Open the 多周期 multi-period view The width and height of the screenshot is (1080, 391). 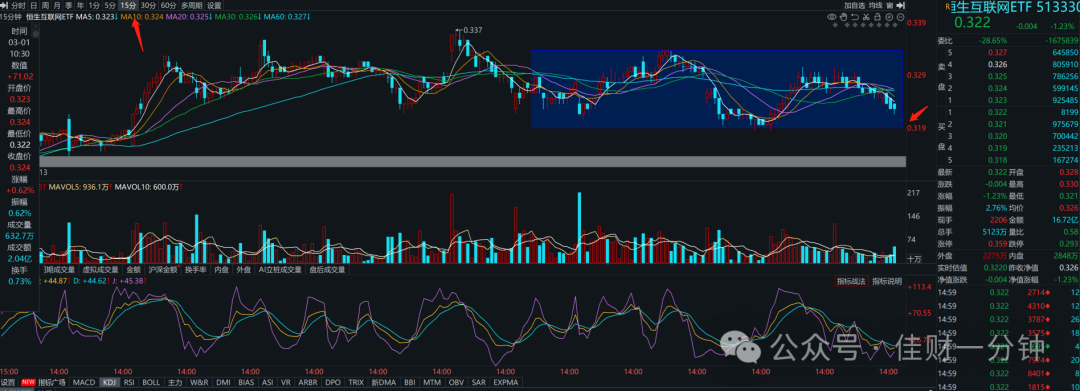pyautogui.click(x=192, y=6)
